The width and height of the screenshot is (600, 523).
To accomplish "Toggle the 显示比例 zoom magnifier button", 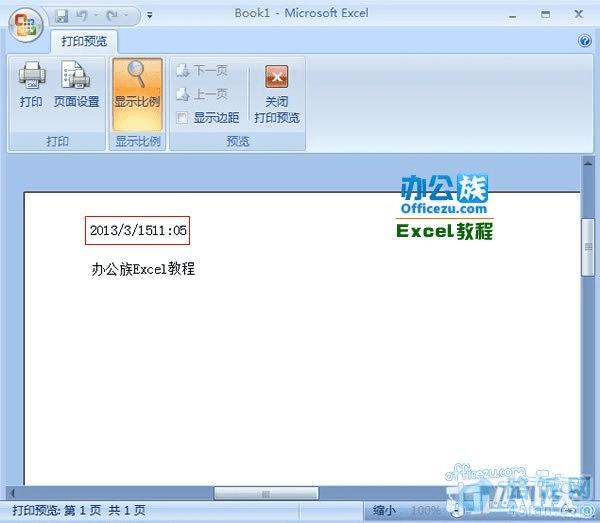I will [137, 94].
